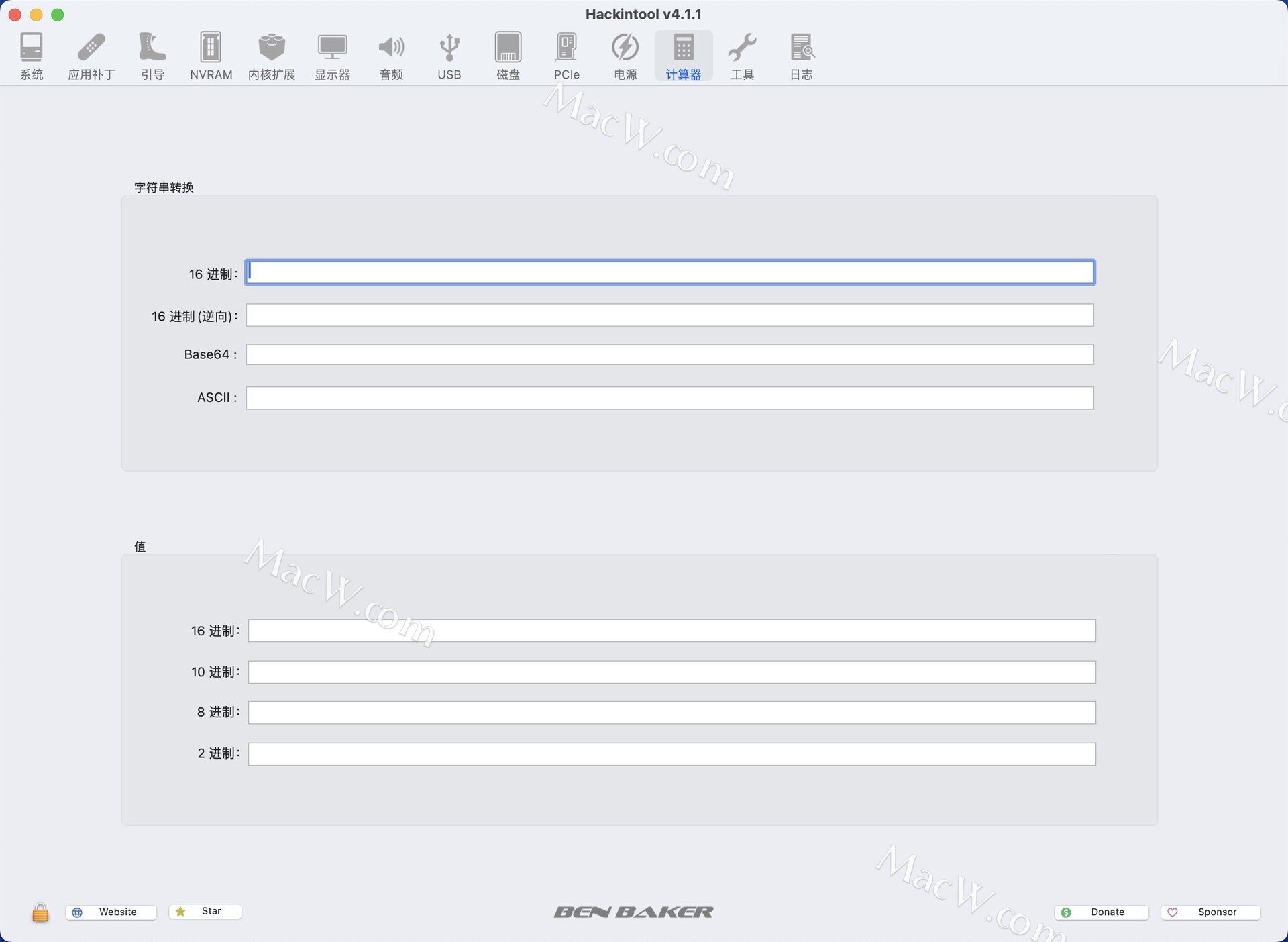
Task: Click the 10 进制 value field
Action: point(672,672)
